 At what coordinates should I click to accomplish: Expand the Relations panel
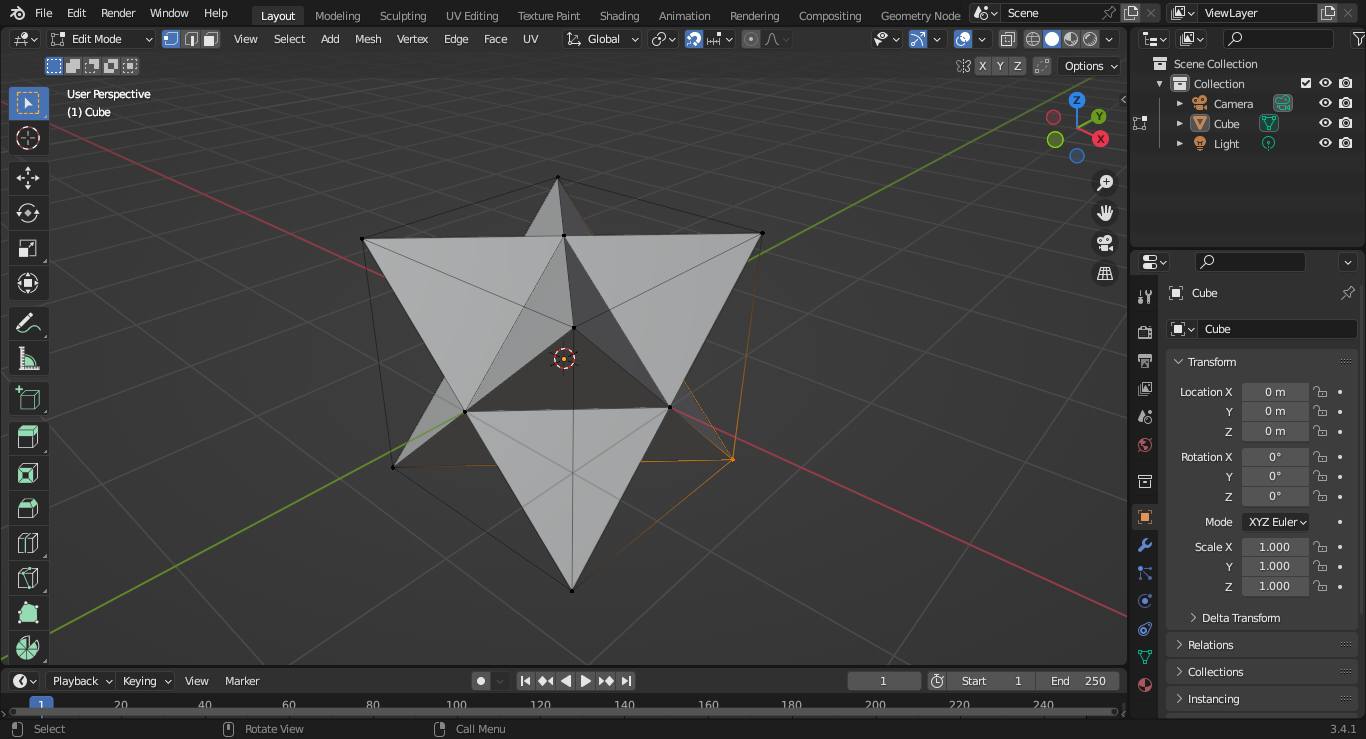point(1210,645)
